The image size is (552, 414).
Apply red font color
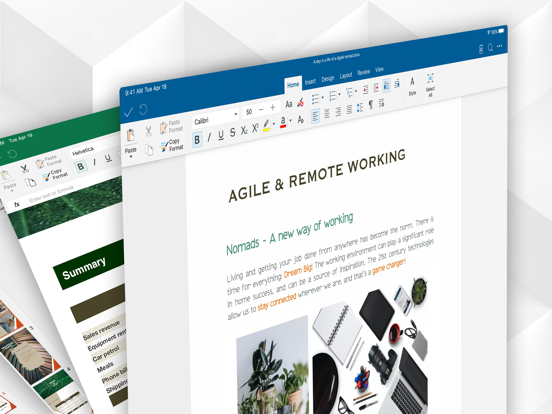pos(283,122)
